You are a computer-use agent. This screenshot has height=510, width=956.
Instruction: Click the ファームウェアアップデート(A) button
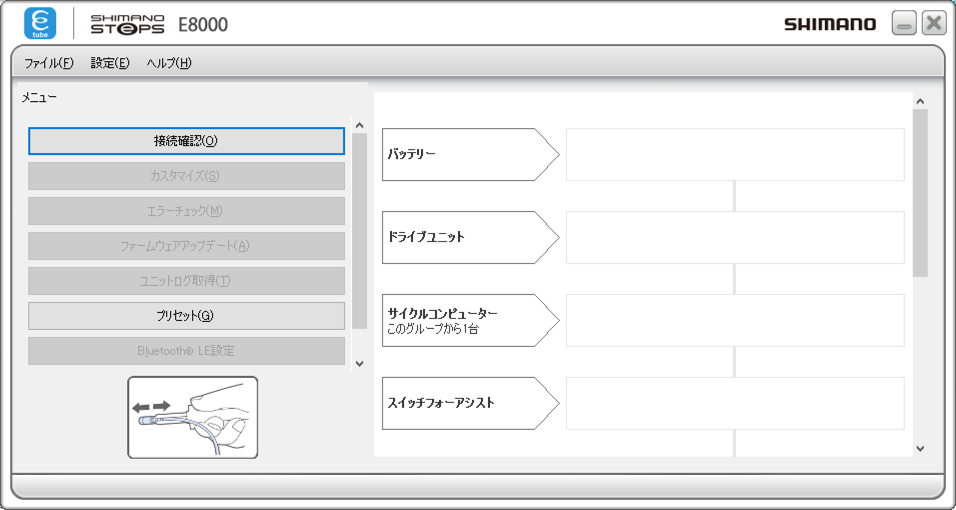point(186,246)
